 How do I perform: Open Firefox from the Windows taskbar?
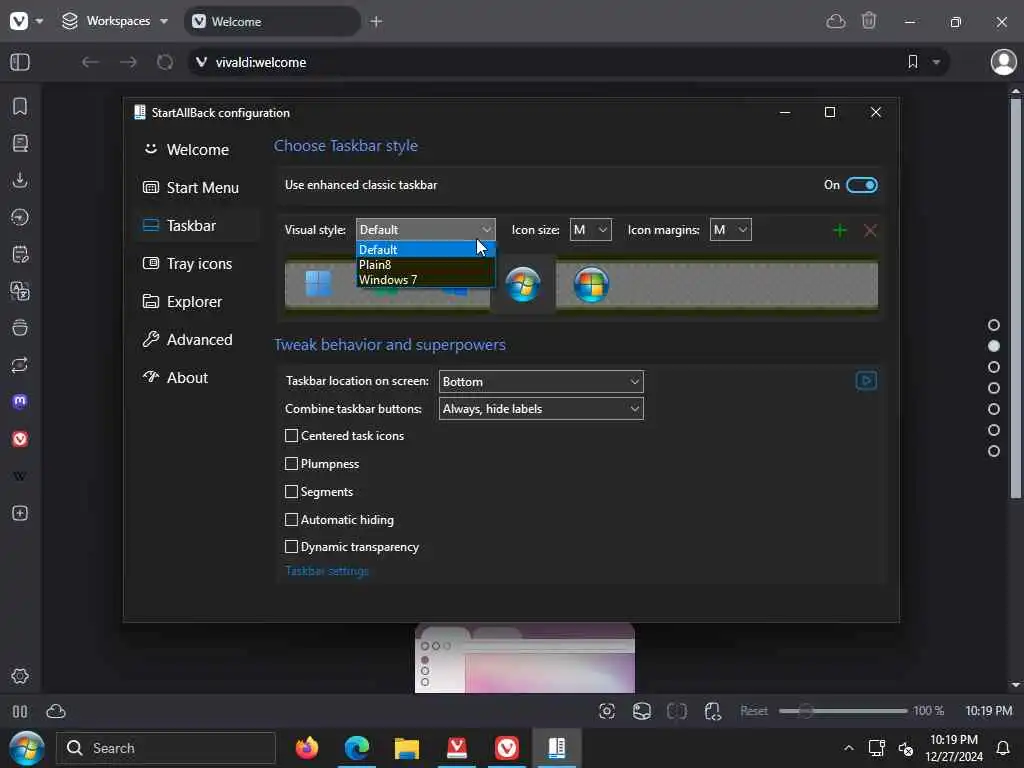[x=306, y=748]
